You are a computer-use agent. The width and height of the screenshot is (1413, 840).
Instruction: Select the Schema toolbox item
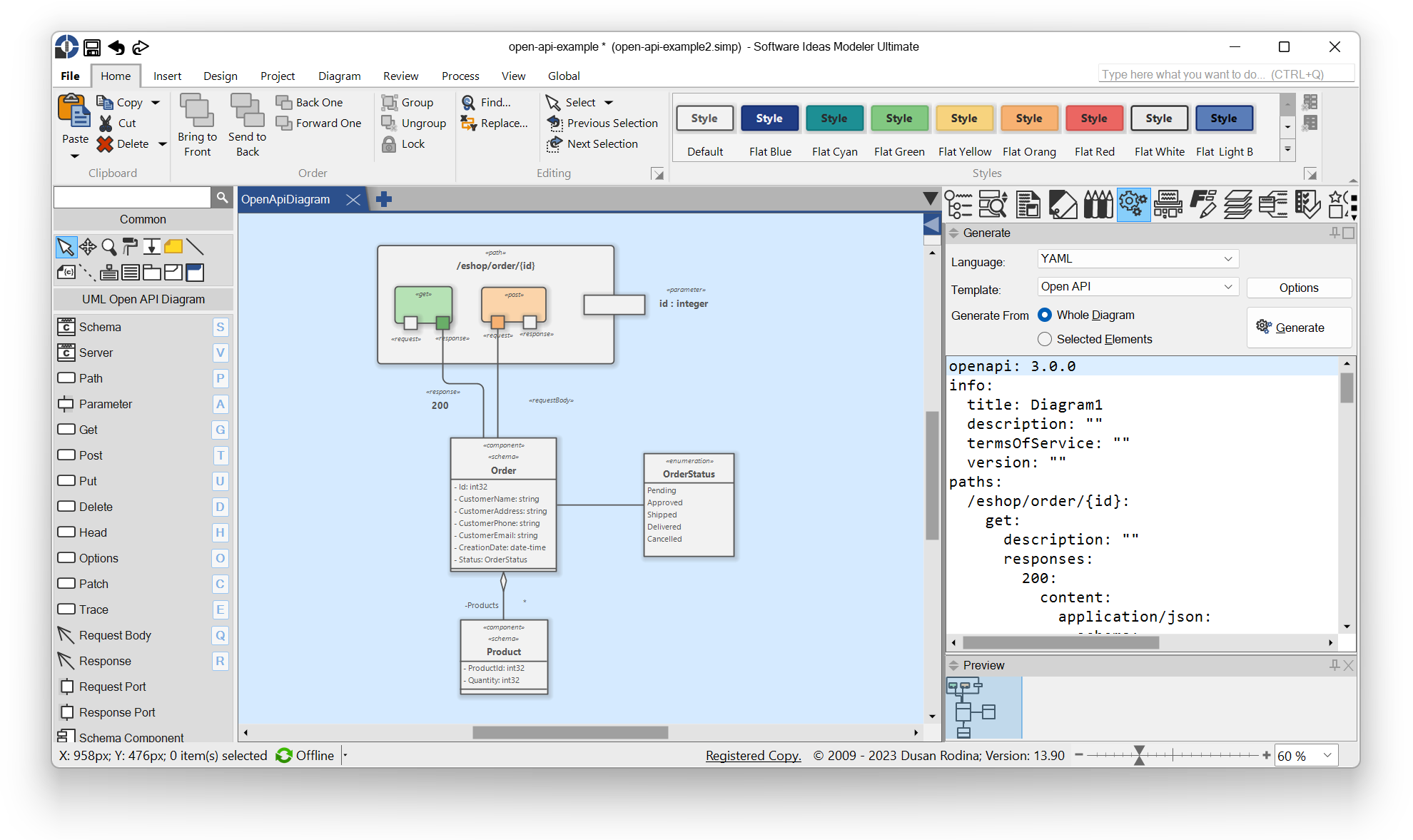click(143, 327)
